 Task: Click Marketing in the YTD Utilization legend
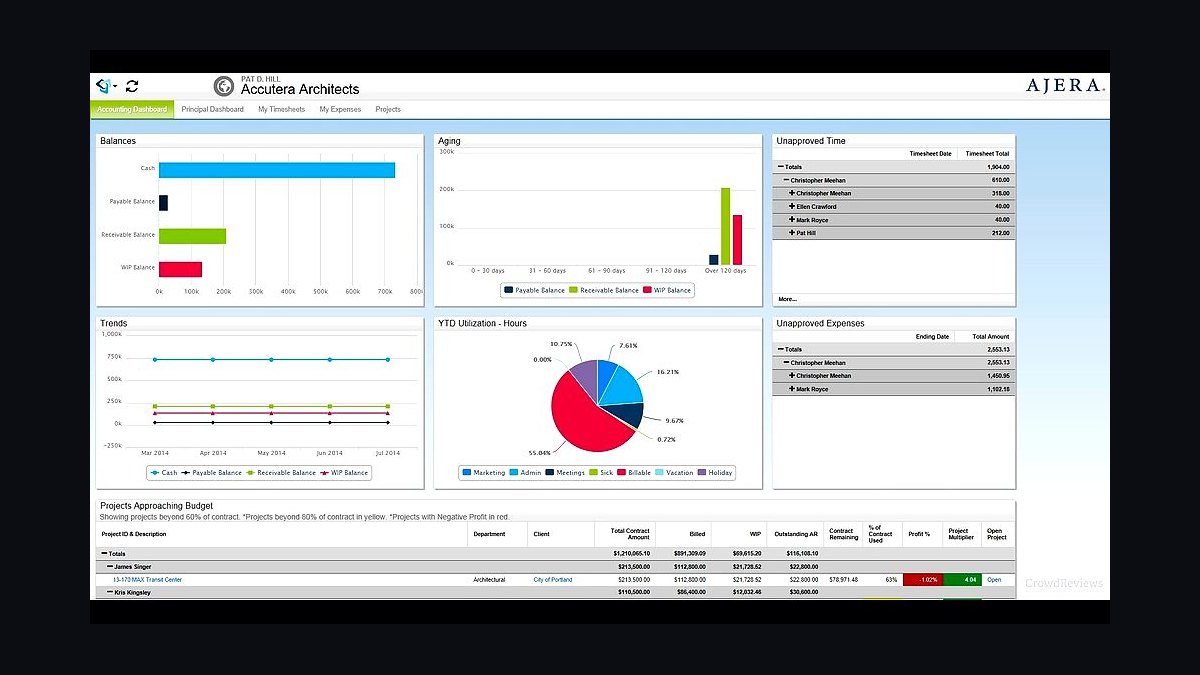tap(484, 472)
